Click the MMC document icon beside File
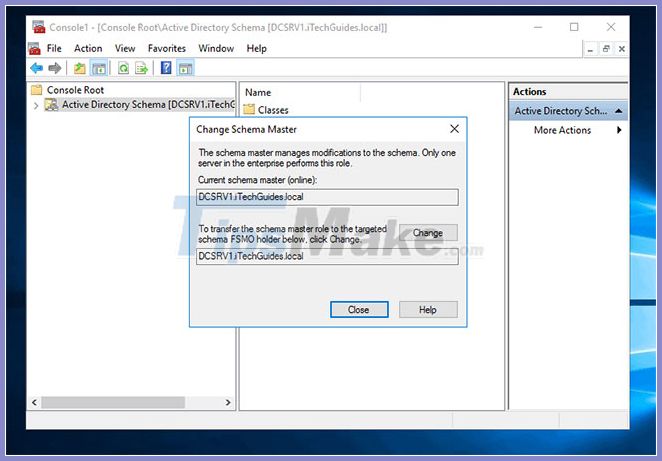 click(x=35, y=49)
